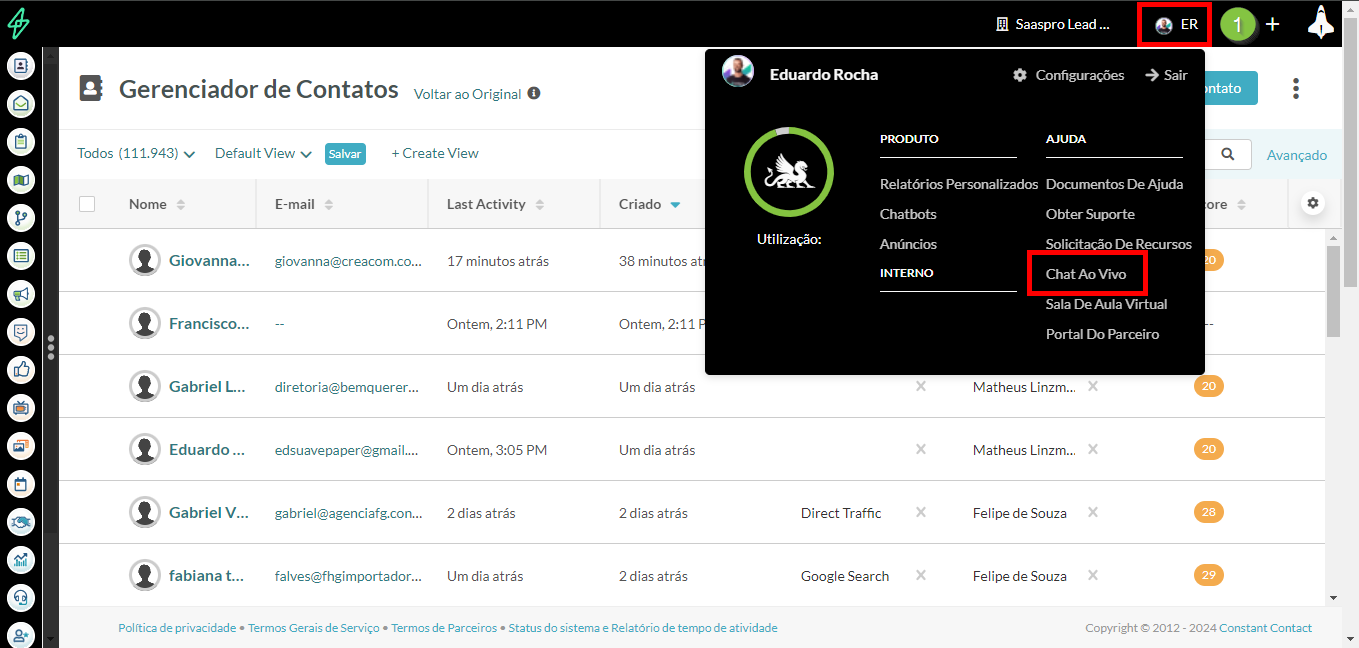Expand the Todos (111.943) filter dropdown
Screen dimensions: 1359x648
pyautogui.click(x=136, y=154)
